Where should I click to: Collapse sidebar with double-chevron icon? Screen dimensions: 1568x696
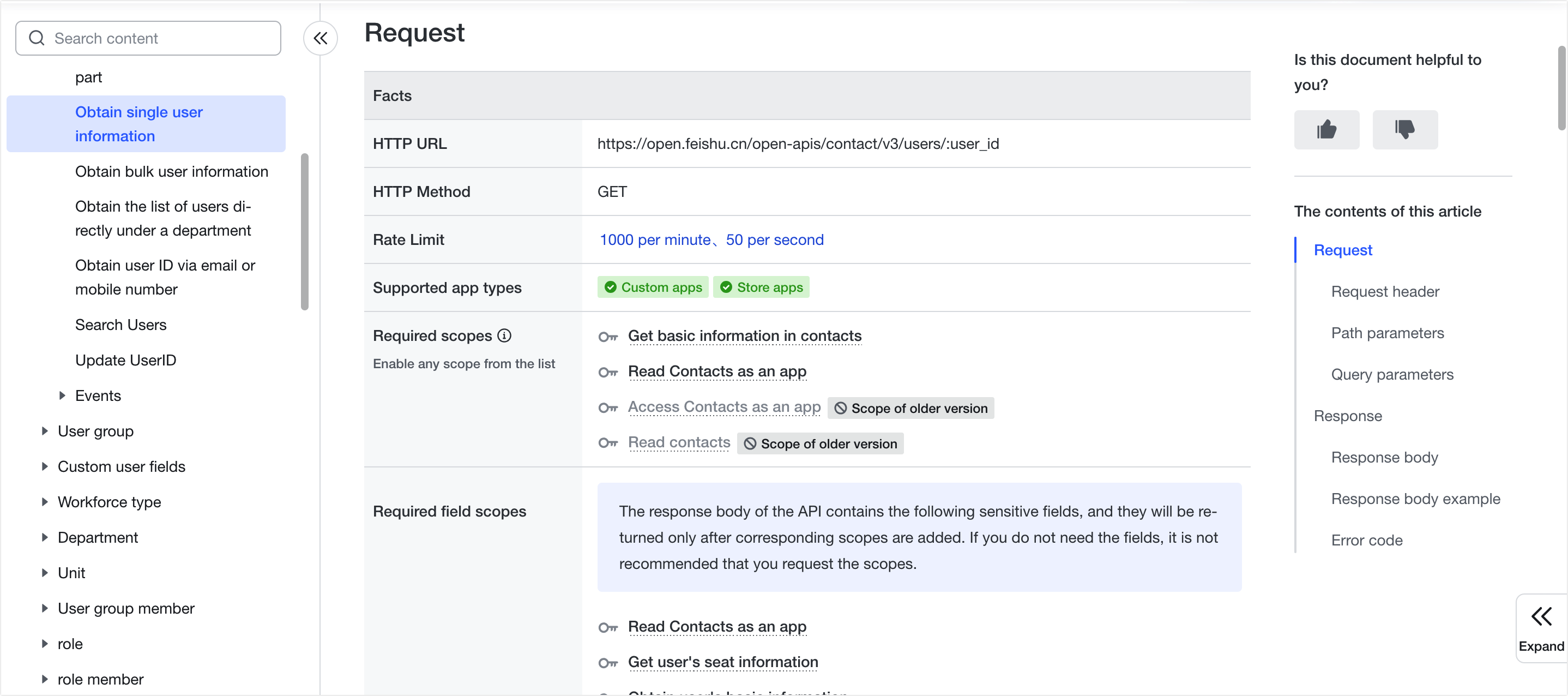320,38
